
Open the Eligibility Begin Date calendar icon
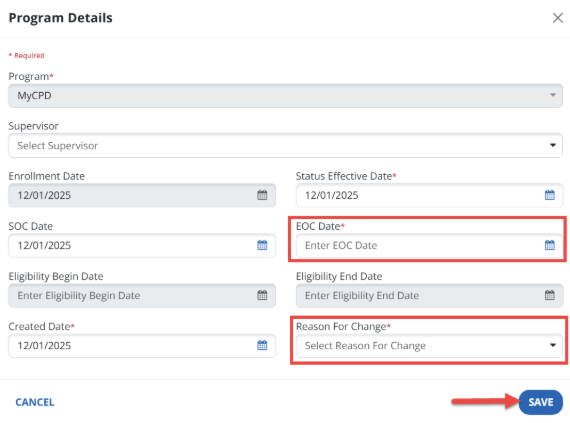coord(262,295)
